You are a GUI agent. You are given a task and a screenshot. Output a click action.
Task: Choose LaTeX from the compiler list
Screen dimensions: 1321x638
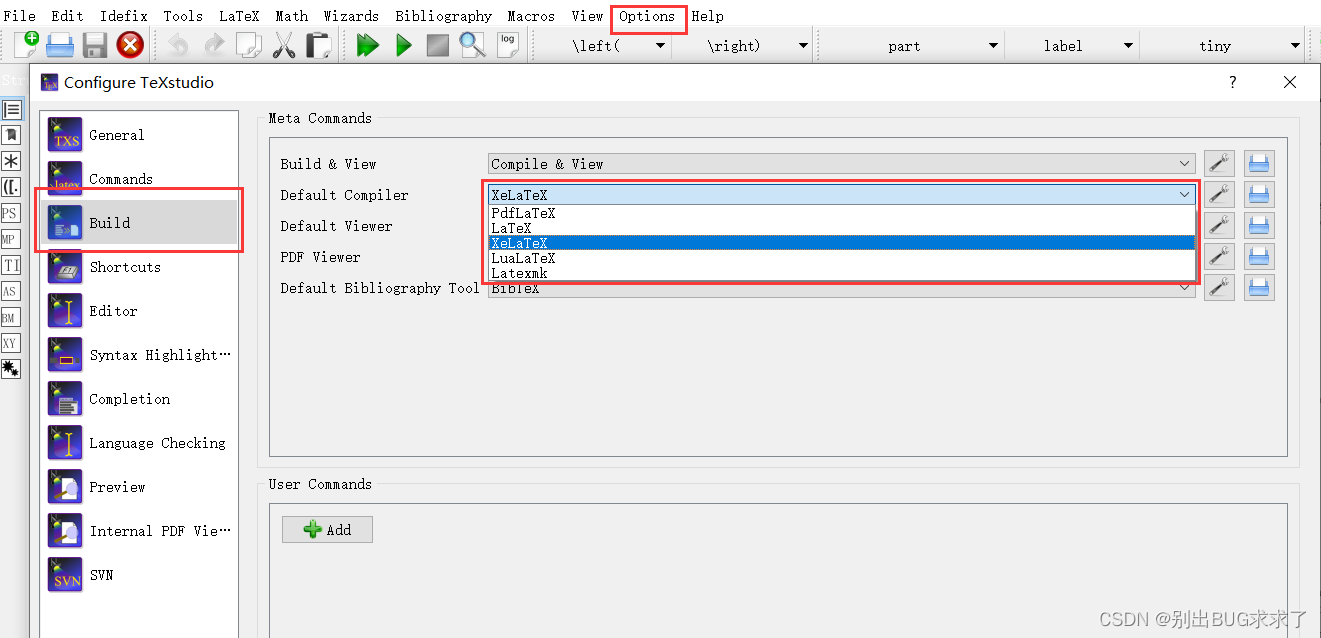(841, 228)
